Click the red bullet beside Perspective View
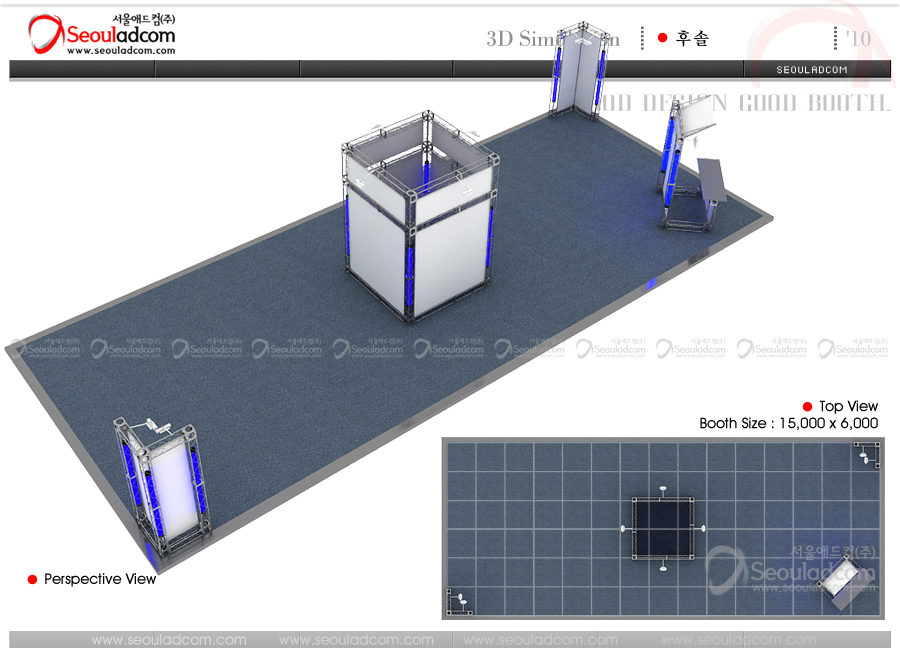 [32, 580]
